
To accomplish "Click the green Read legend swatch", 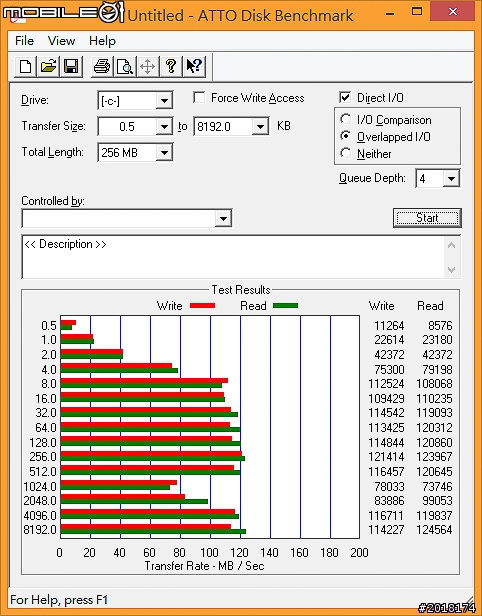I will [x=286, y=306].
